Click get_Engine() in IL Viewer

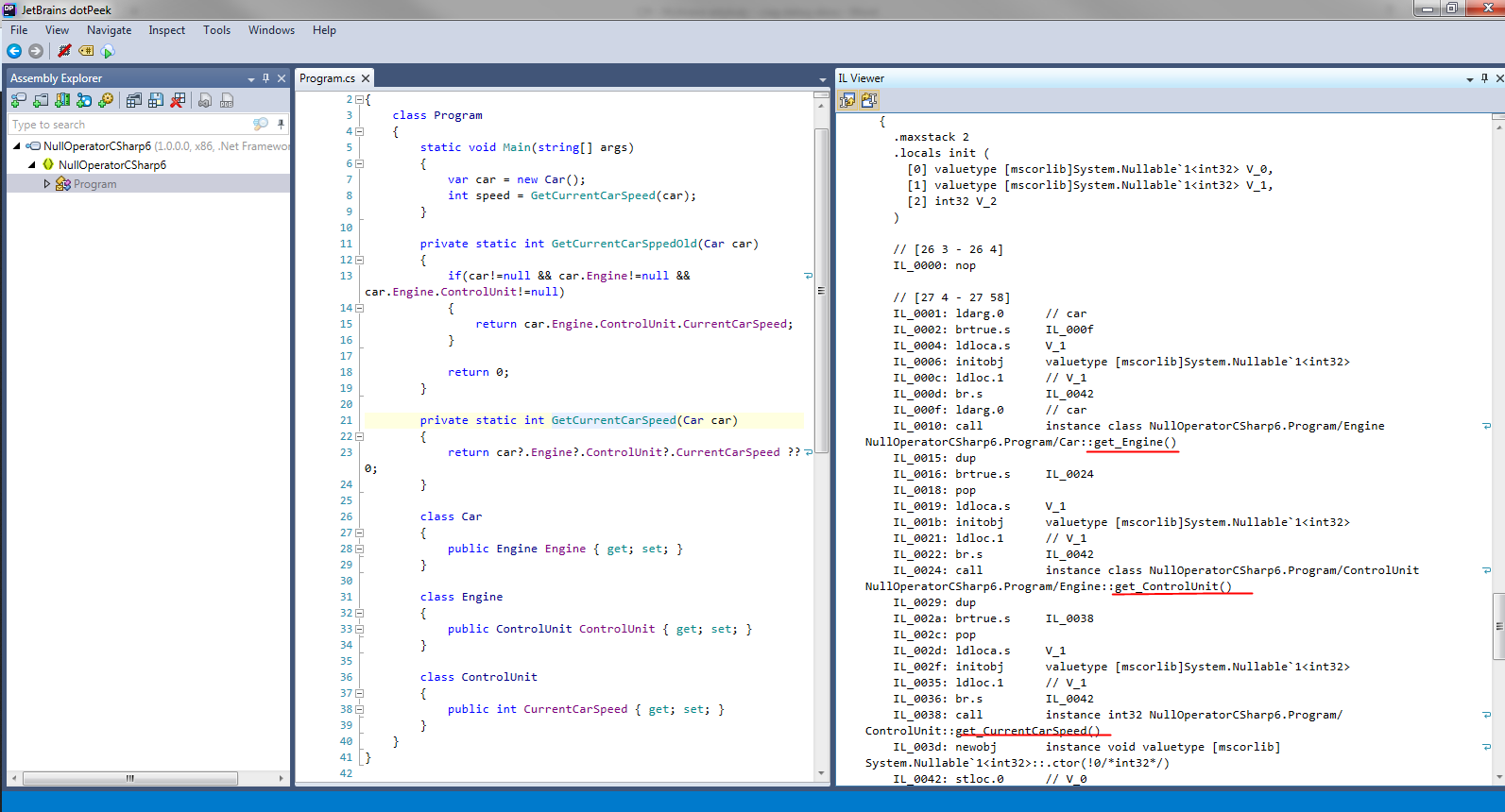(x=1136, y=442)
